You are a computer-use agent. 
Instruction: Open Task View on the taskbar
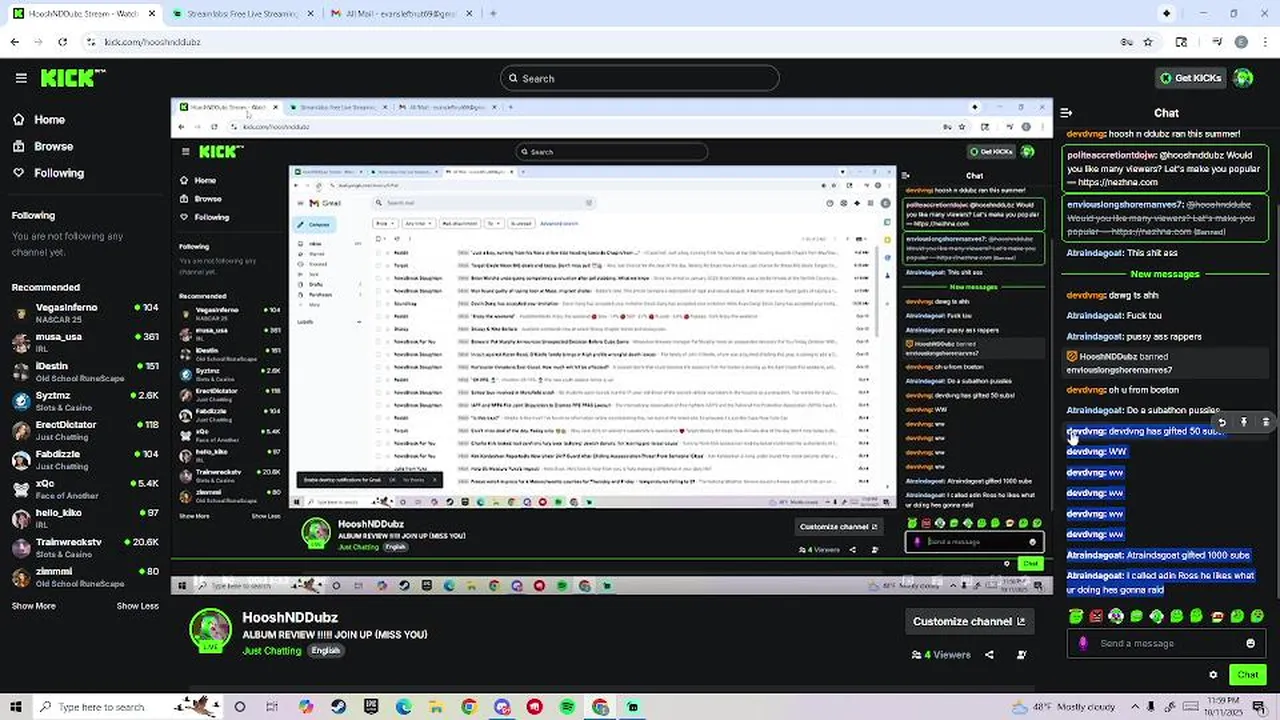click(272, 707)
